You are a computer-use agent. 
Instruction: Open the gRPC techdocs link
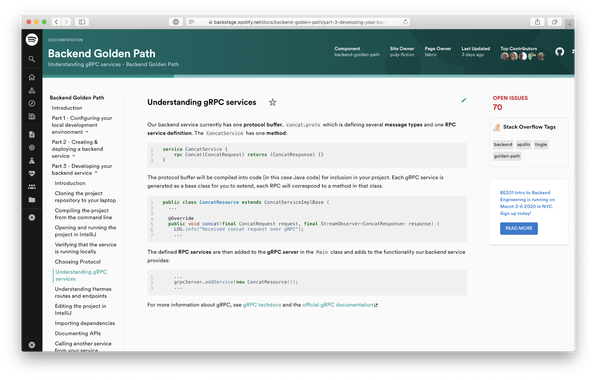pos(262,305)
